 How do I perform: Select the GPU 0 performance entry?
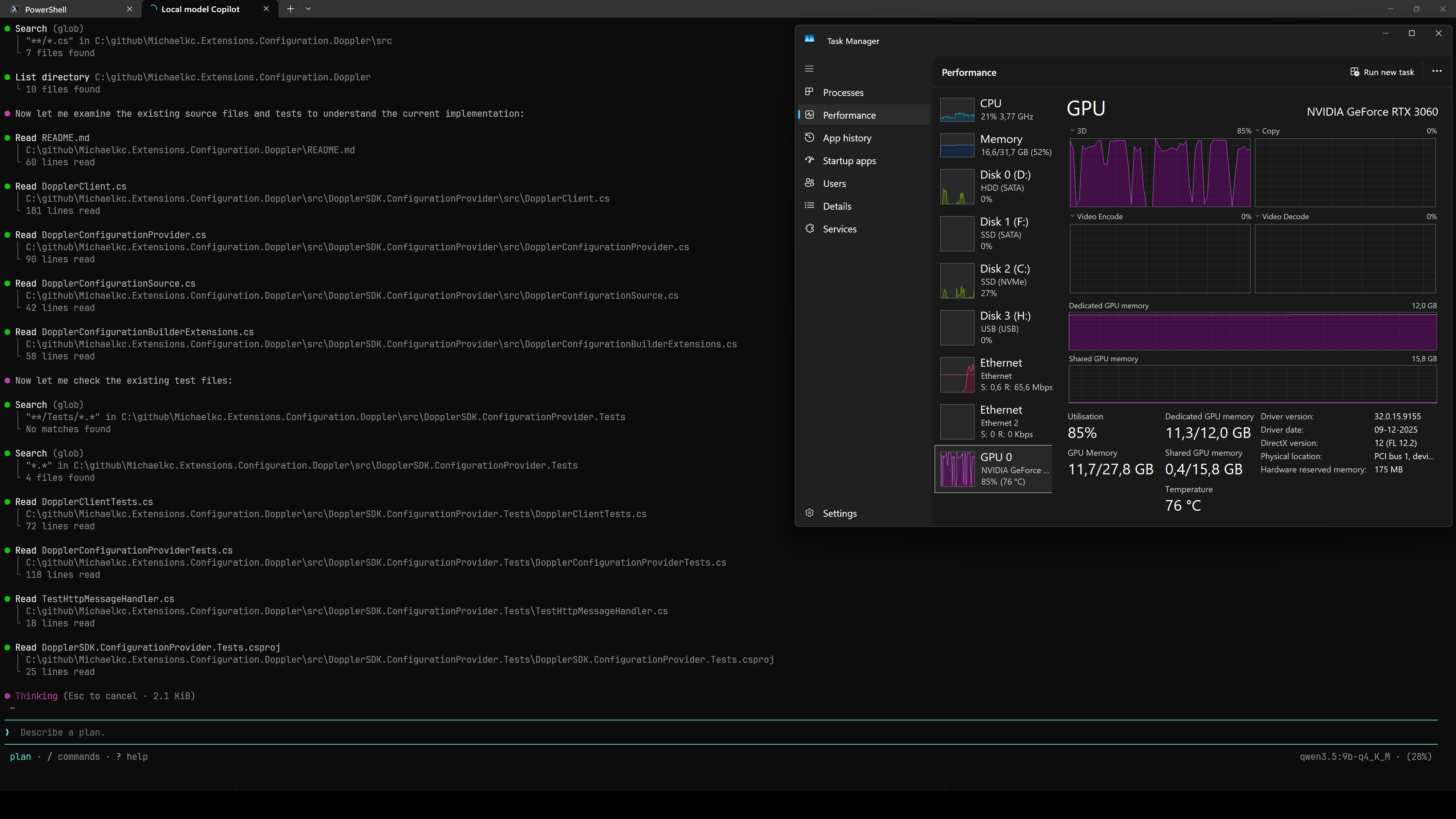tap(994, 469)
